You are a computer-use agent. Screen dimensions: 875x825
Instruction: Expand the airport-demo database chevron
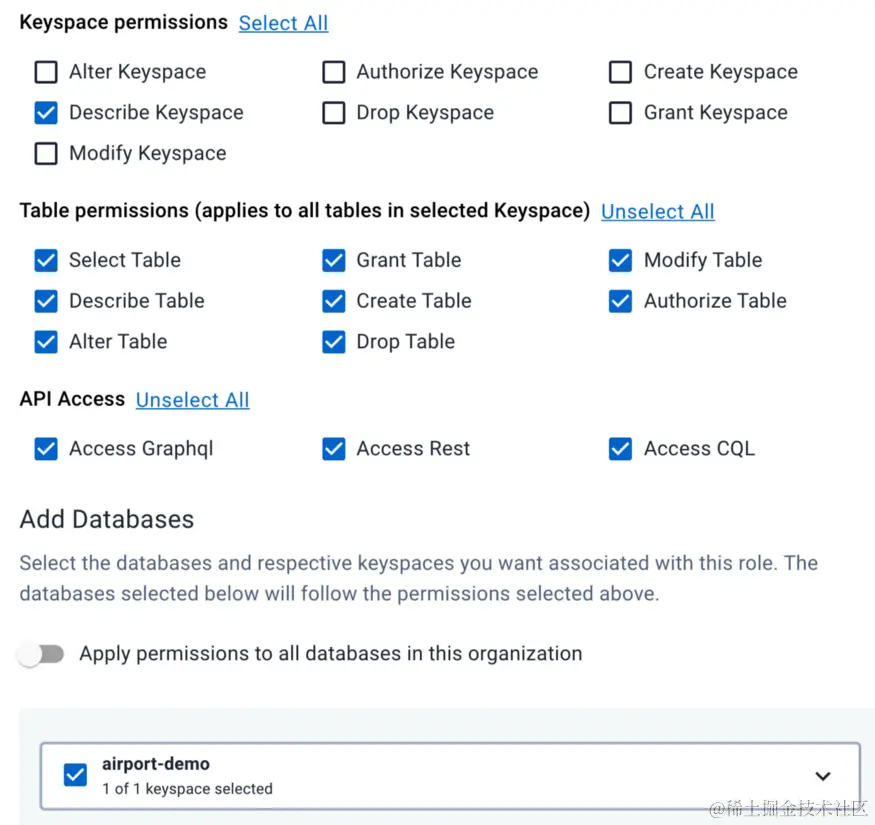click(822, 776)
